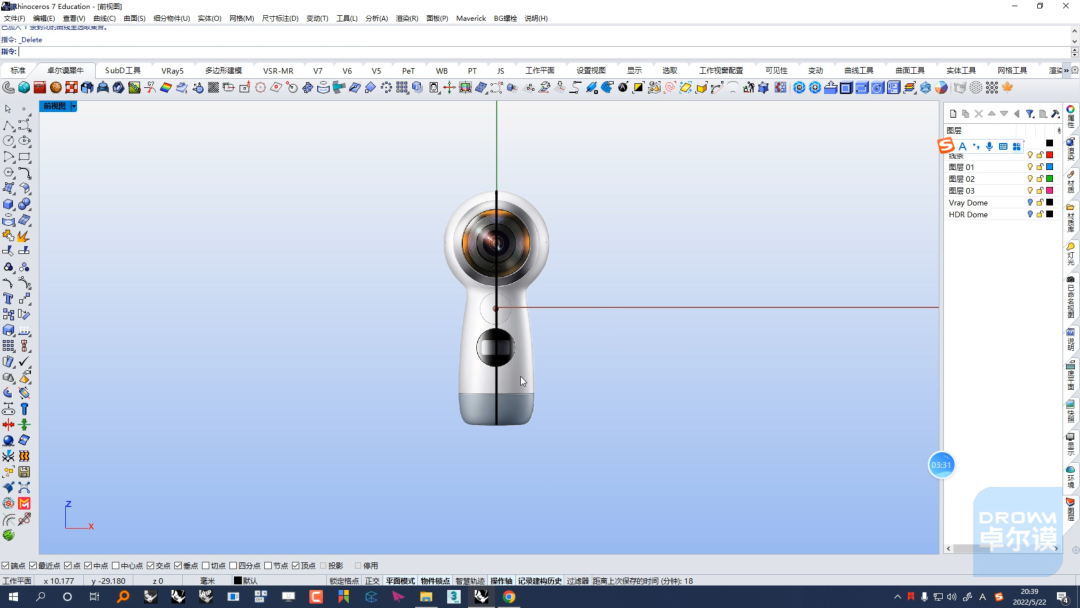1080x608 pixels.
Task: Open the 曲面(S) menu
Action: point(134,19)
